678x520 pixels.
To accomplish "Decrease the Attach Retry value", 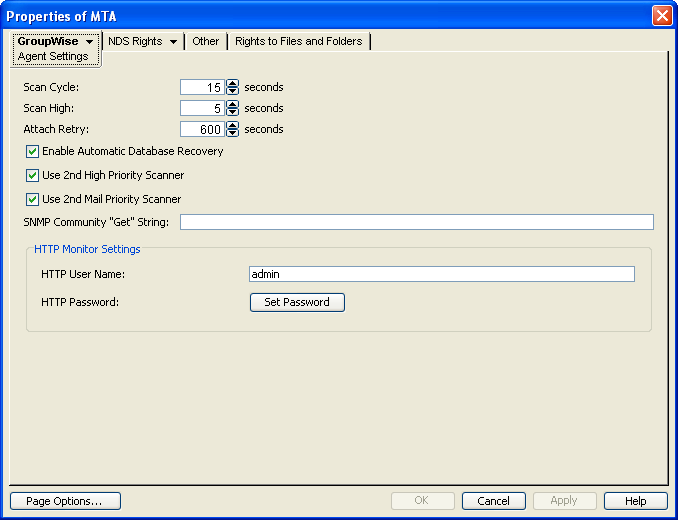I will coord(233,133).
